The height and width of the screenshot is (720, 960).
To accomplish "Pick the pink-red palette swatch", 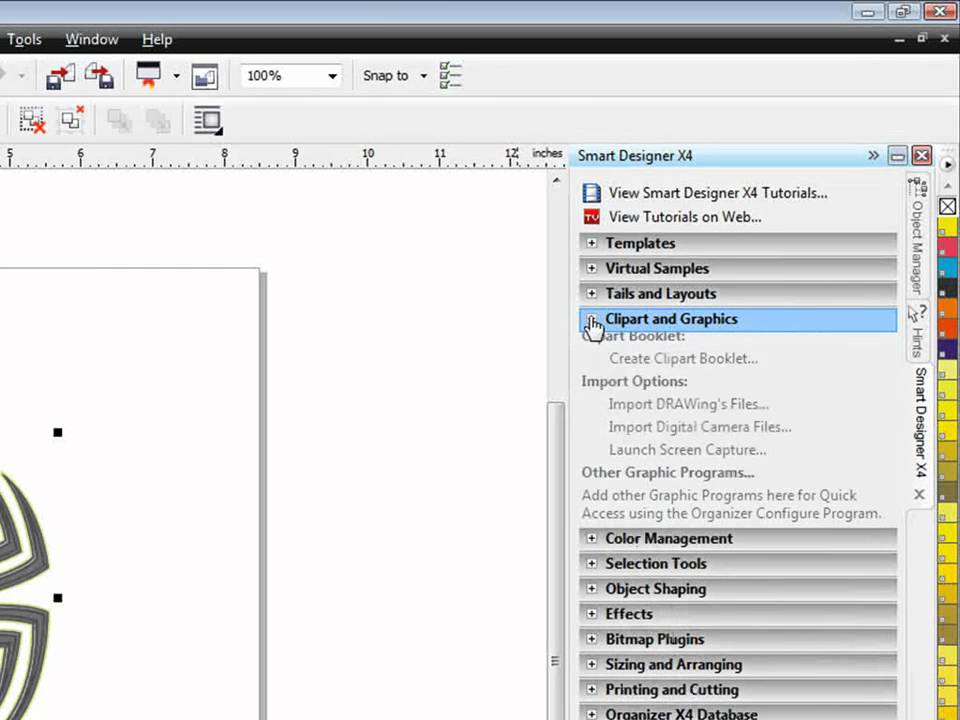I will tap(948, 246).
